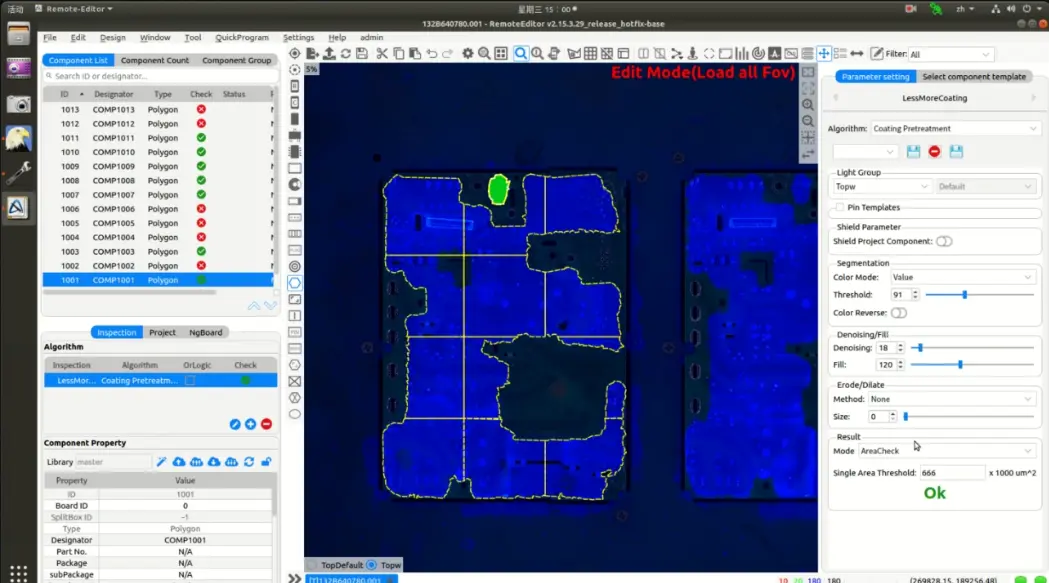The height and width of the screenshot is (583, 1049).
Task: Open the Algorithm Coating Pretreatment dropdown
Action: [955, 129]
